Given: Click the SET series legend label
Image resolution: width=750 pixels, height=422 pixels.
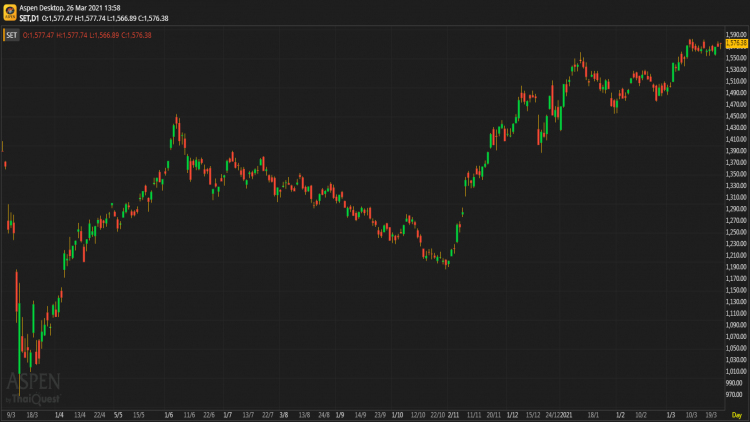Looking at the screenshot, I should coord(11,35).
